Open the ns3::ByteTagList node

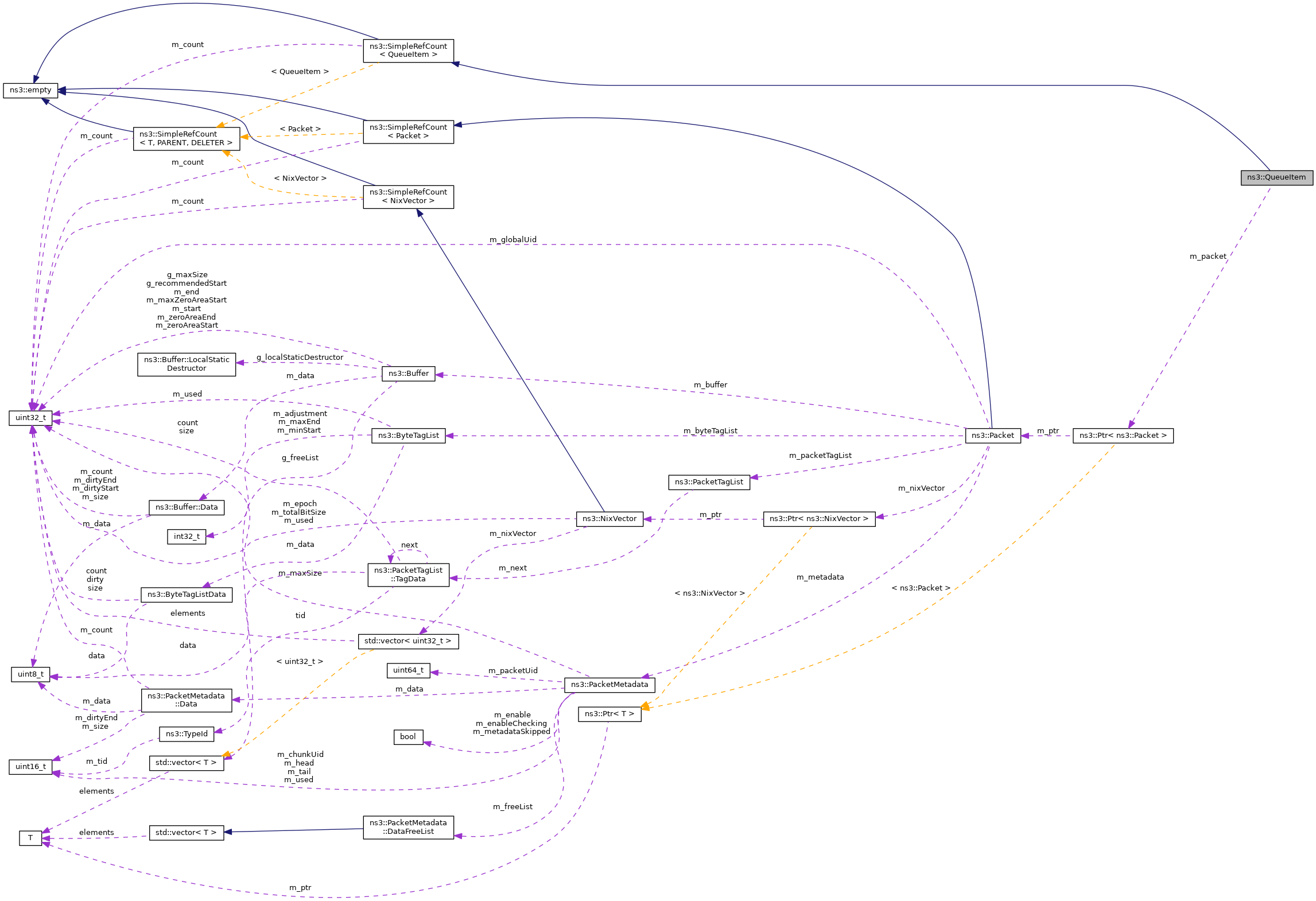pos(408,436)
